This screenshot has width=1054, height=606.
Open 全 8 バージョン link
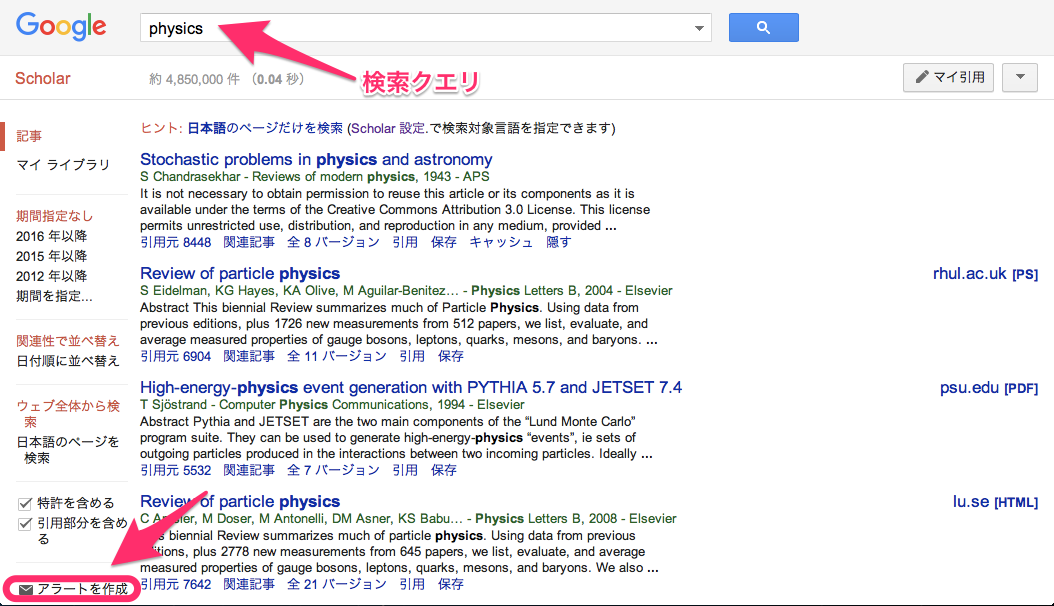point(333,243)
